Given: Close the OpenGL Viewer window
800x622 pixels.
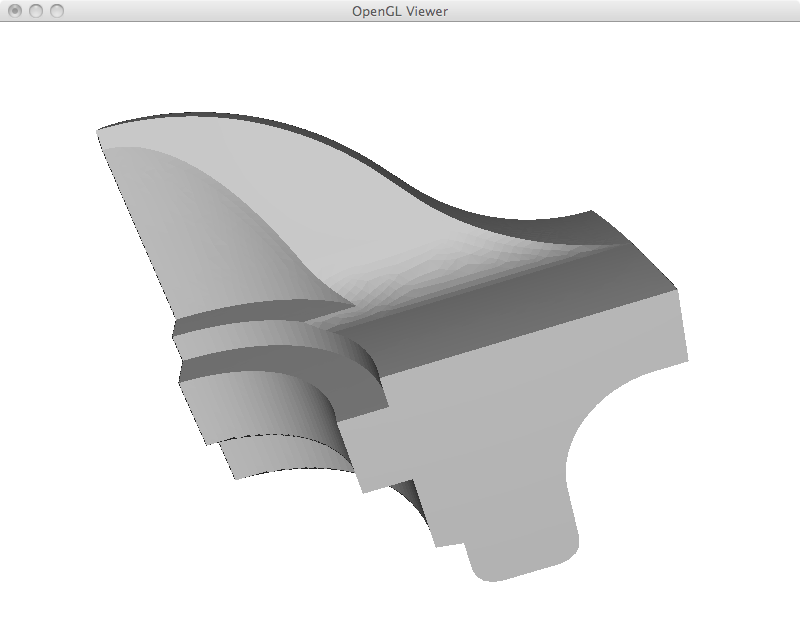Looking at the screenshot, I should (15, 11).
